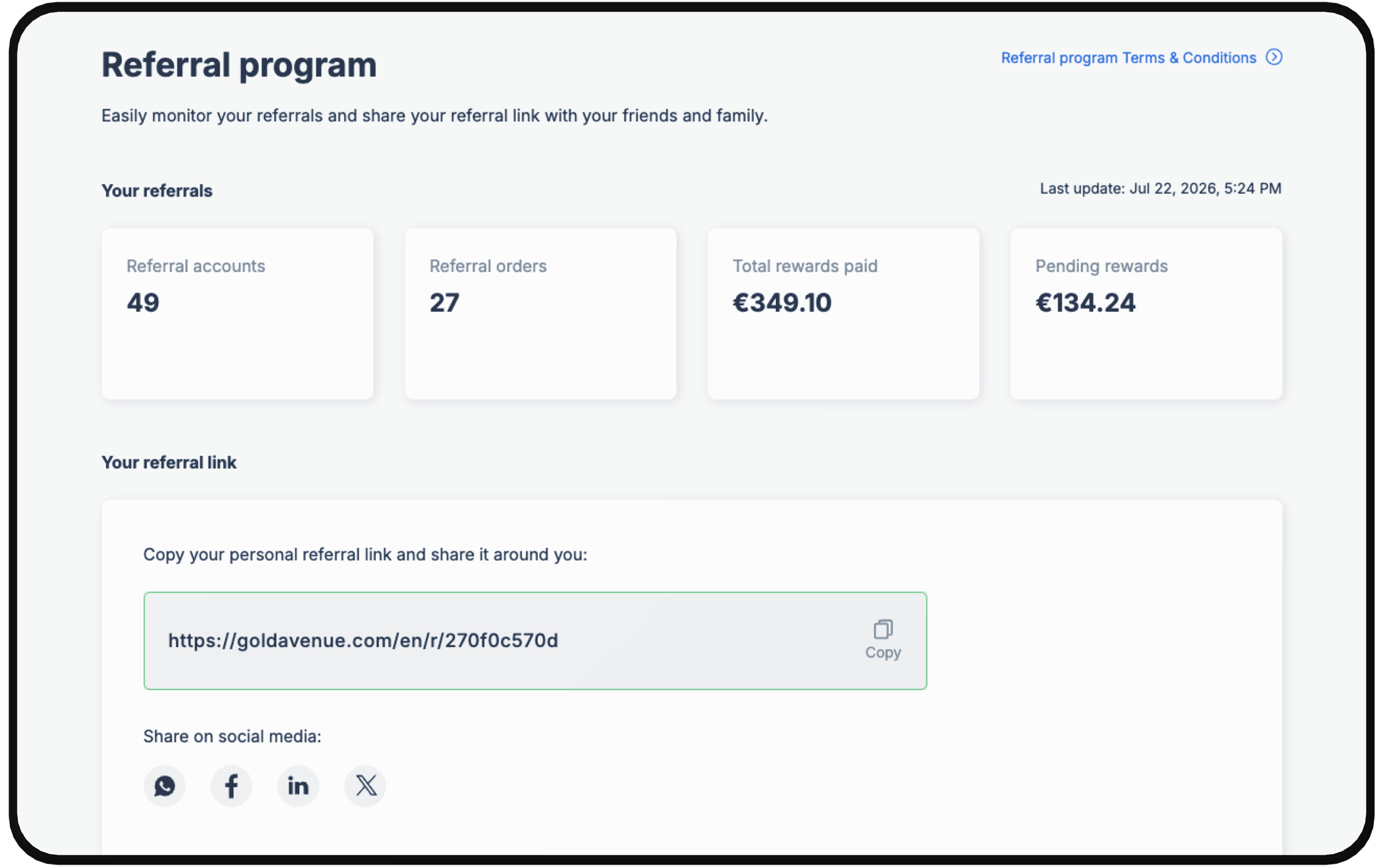Open Referral program Terms & Conditions link
Image resolution: width=1375 pixels, height=868 pixels.
click(x=1128, y=58)
